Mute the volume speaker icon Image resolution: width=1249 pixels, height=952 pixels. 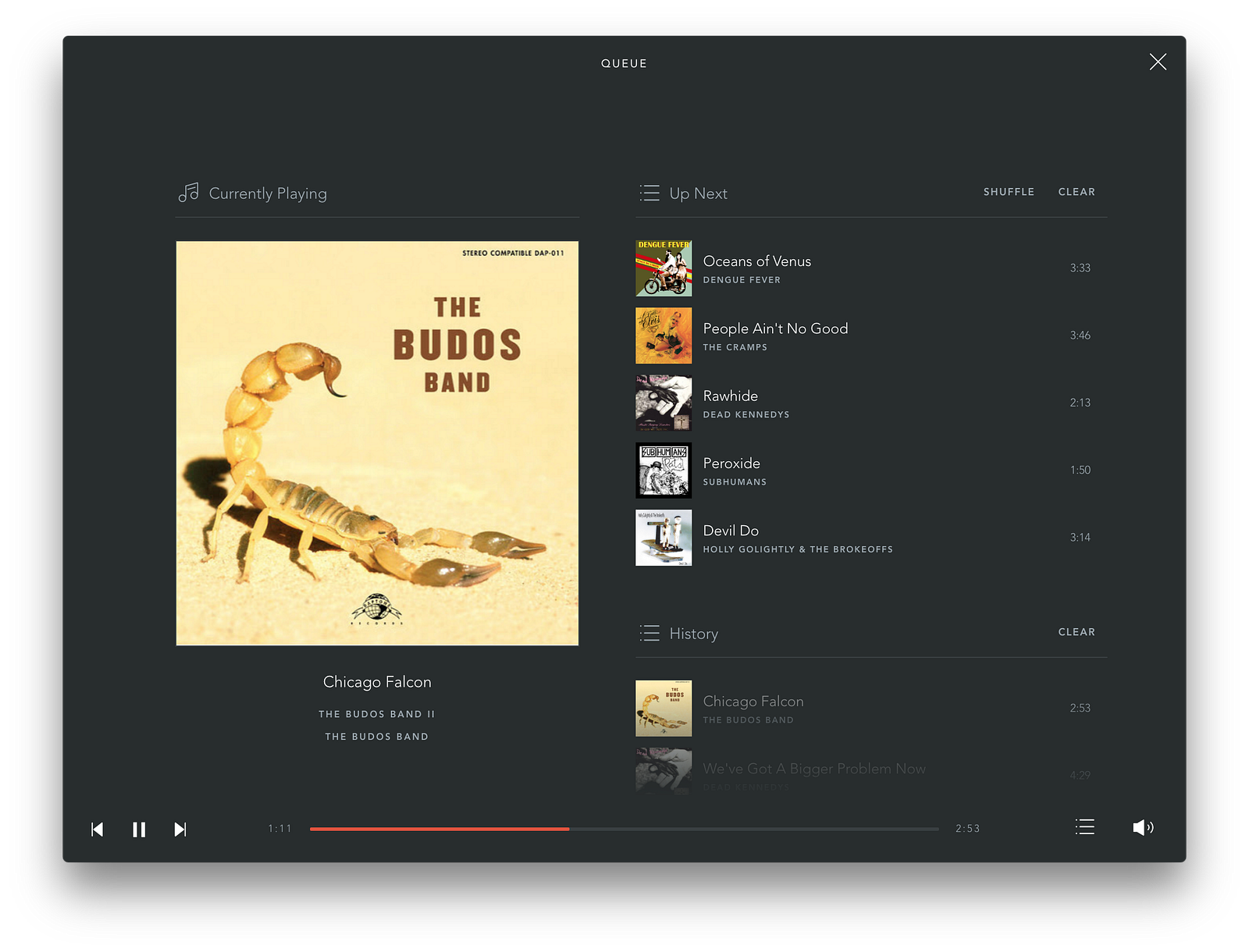click(1143, 827)
